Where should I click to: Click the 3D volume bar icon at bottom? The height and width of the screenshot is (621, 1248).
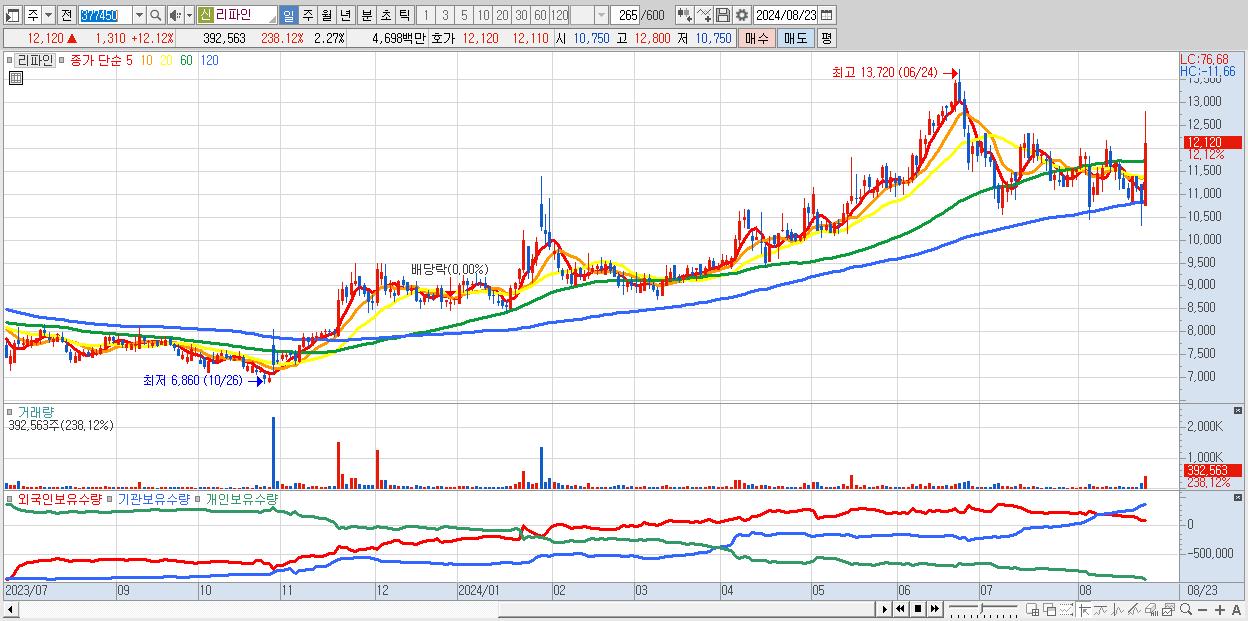[x=1151, y=610]
